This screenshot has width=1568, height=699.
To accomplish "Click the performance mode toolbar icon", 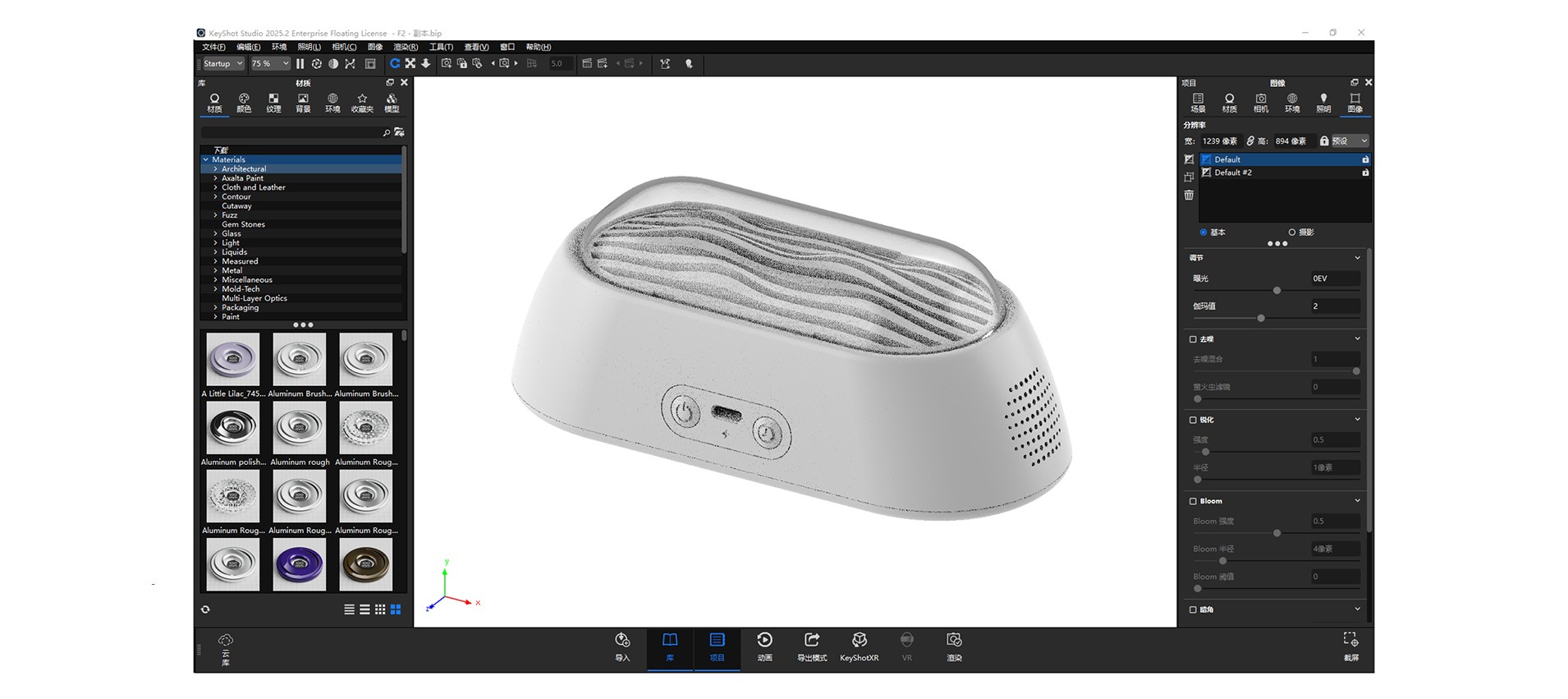I will [x=317, y=63].
